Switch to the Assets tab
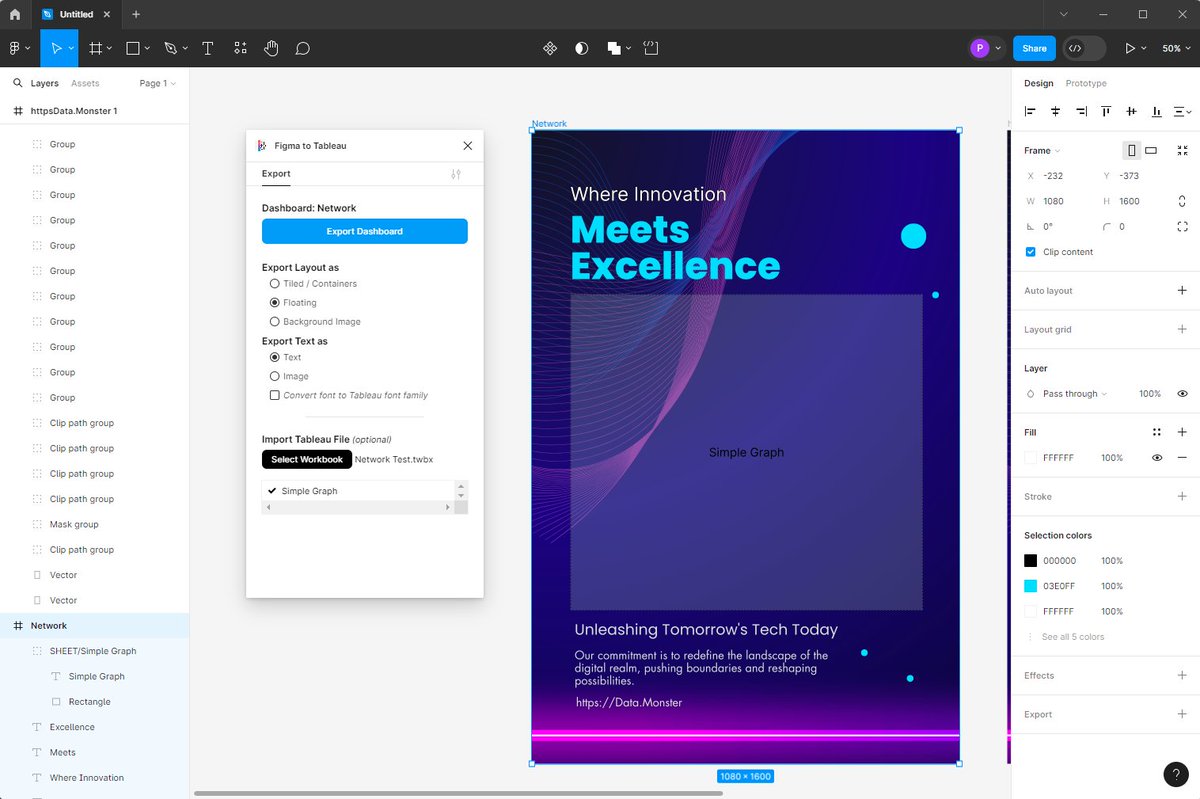Viewport: 1200px width, 799px height. (x=85, y=83)
